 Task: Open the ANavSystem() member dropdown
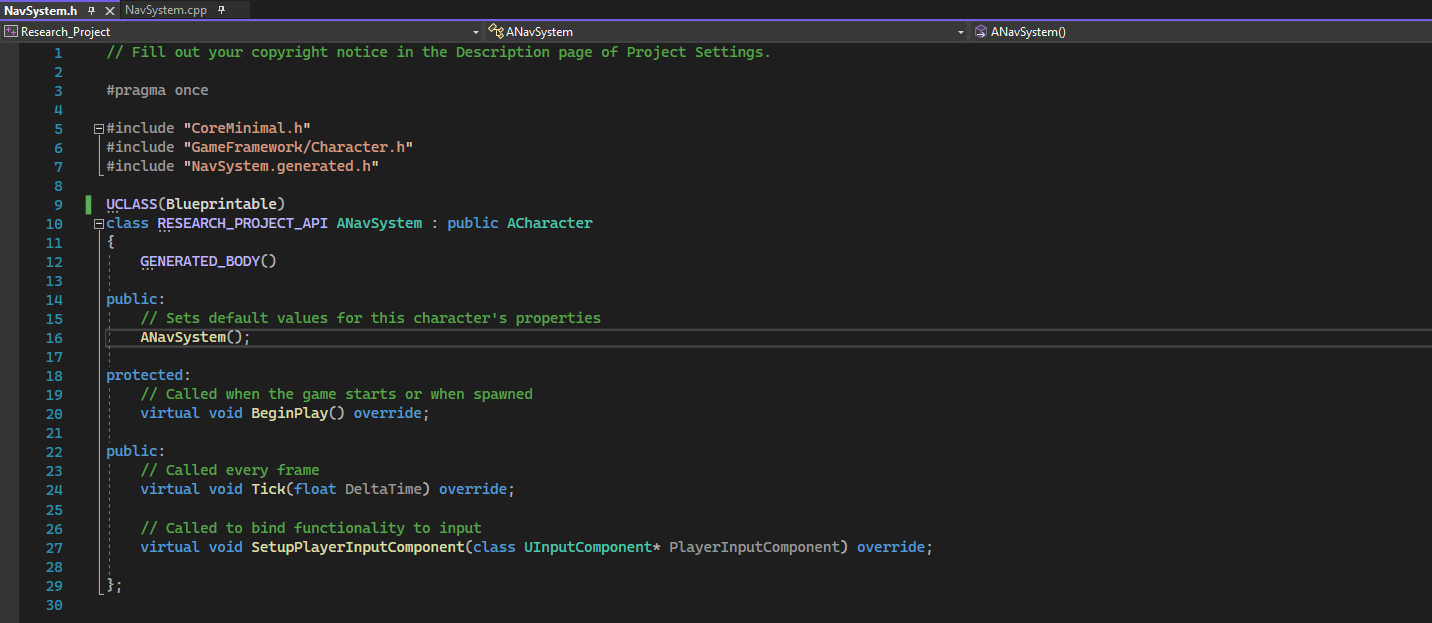[1425, 31]
